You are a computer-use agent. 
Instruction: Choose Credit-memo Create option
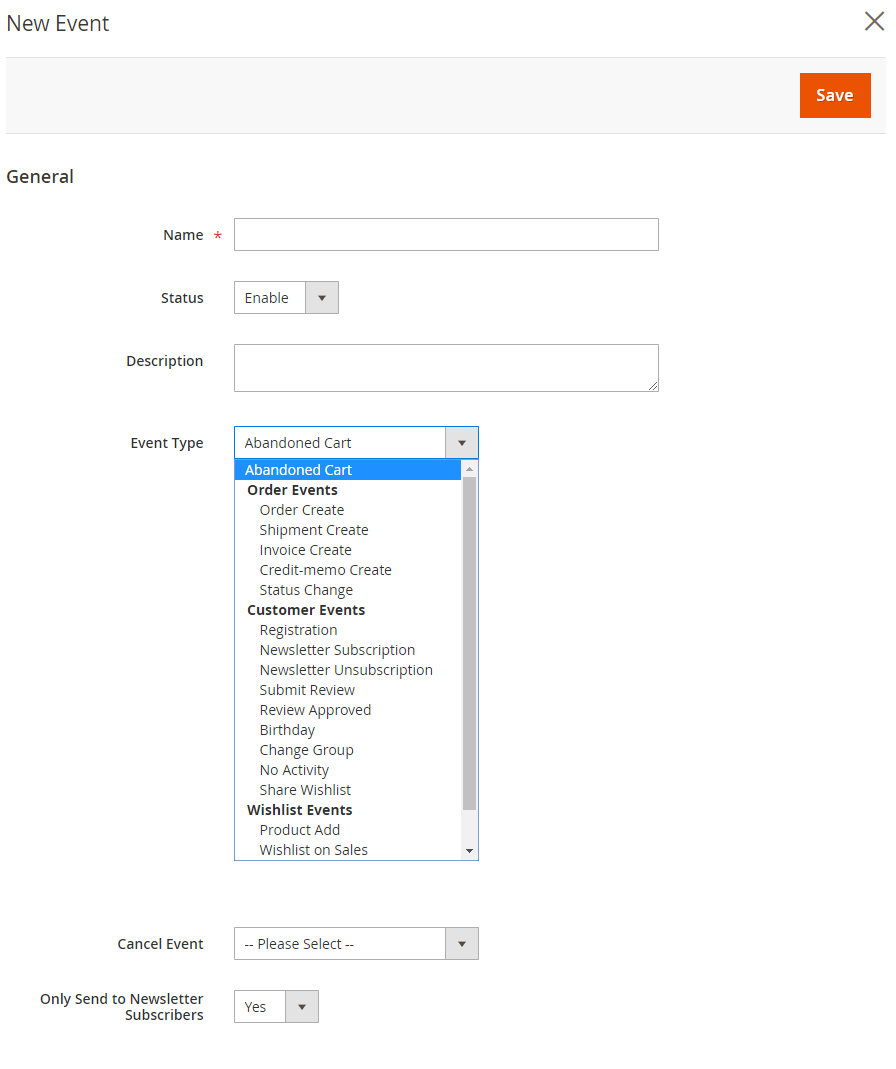click(x=325, y=570)
